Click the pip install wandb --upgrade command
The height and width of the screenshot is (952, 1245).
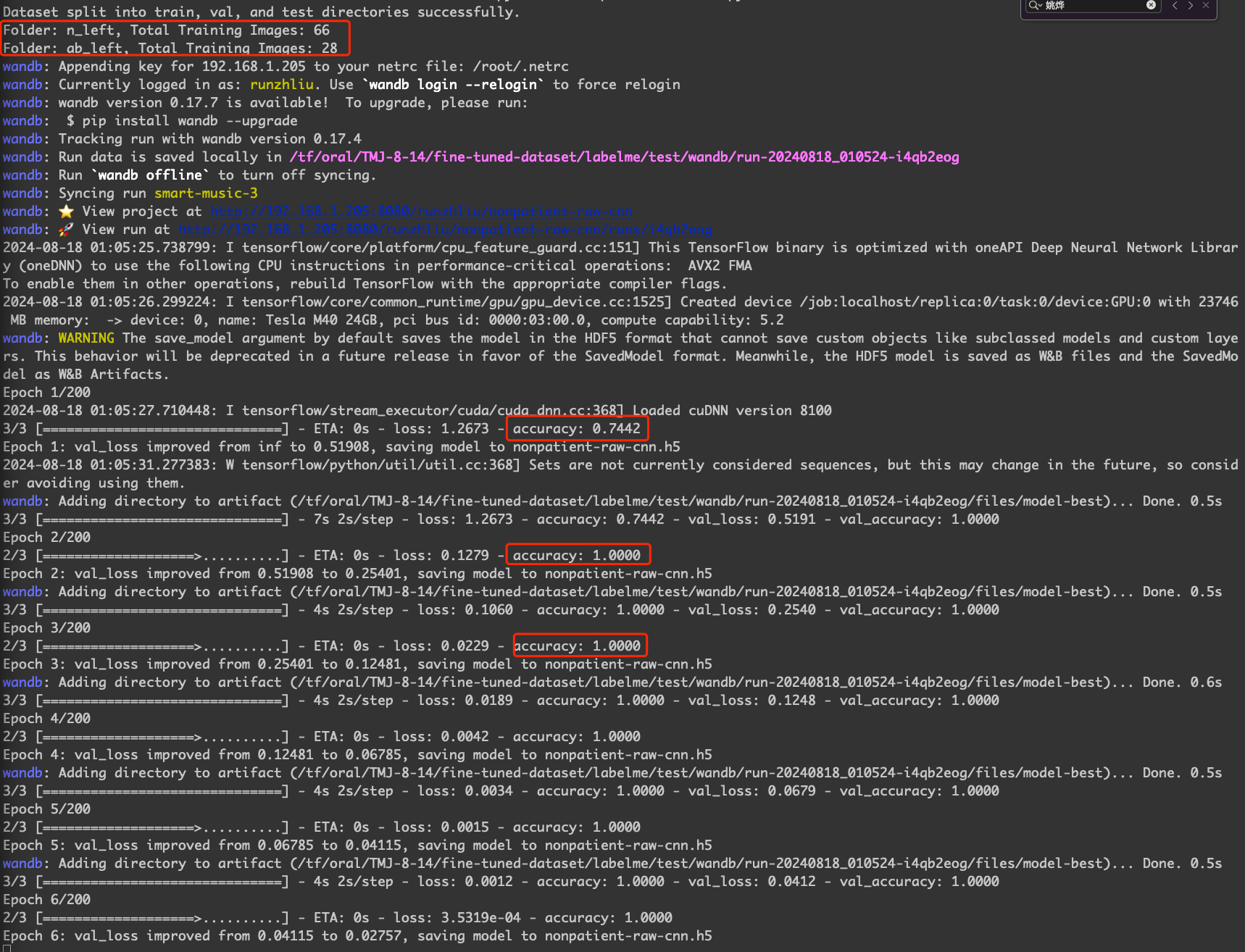(182, 121)
